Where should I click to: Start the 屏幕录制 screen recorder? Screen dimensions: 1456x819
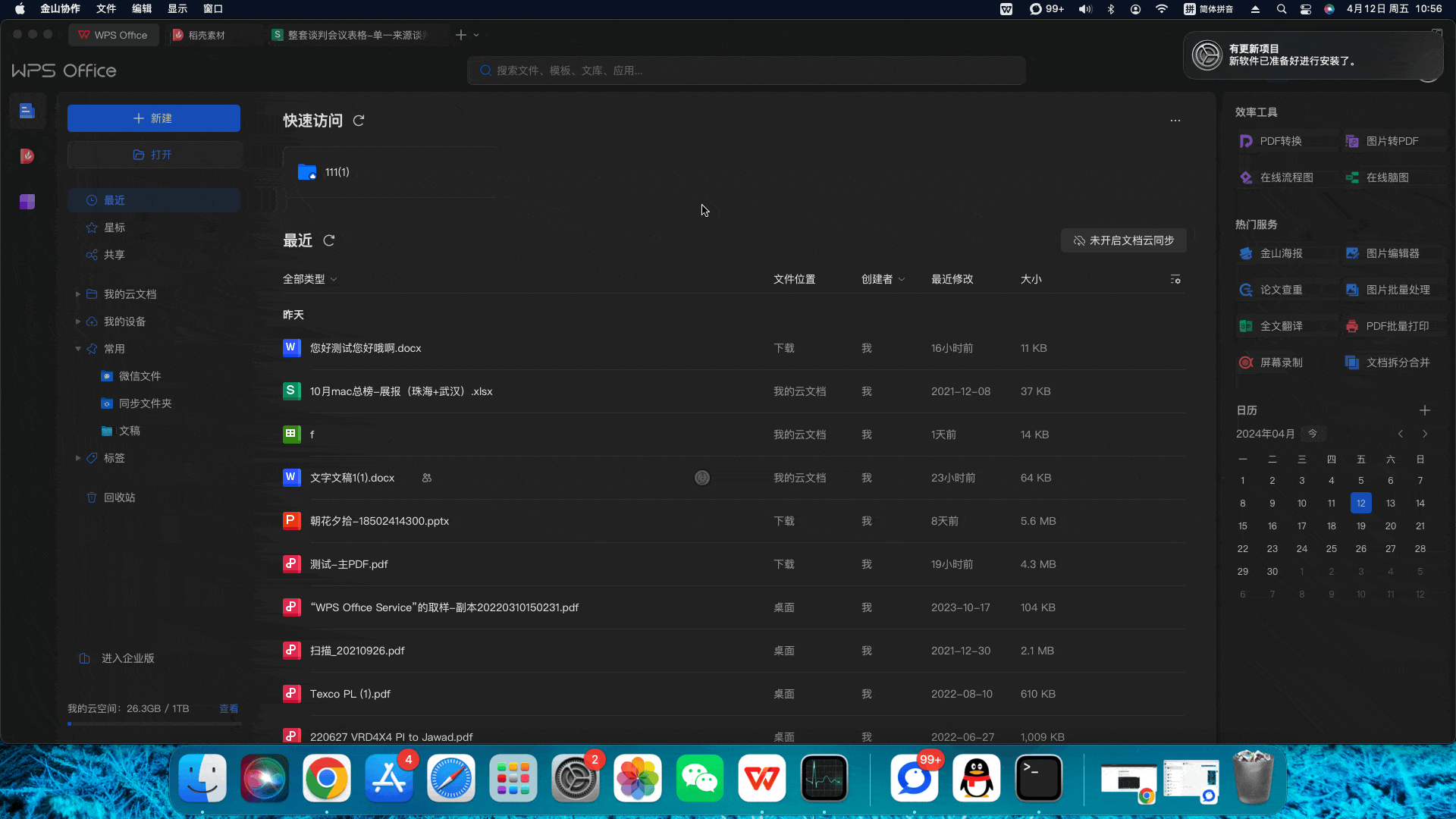point(1282,362)
